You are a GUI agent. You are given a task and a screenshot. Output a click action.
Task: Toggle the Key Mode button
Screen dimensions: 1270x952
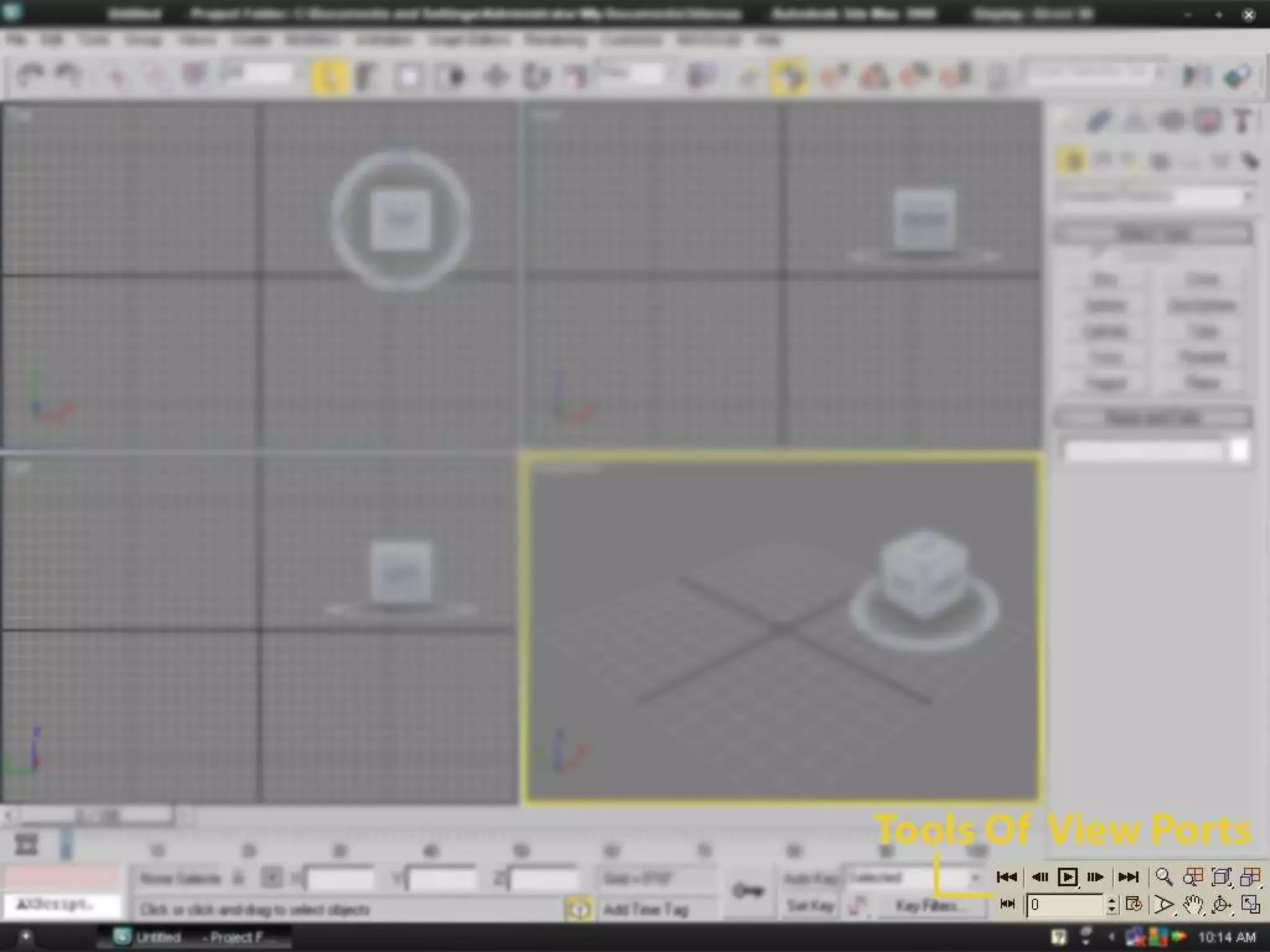click(x=1008, y=905)
